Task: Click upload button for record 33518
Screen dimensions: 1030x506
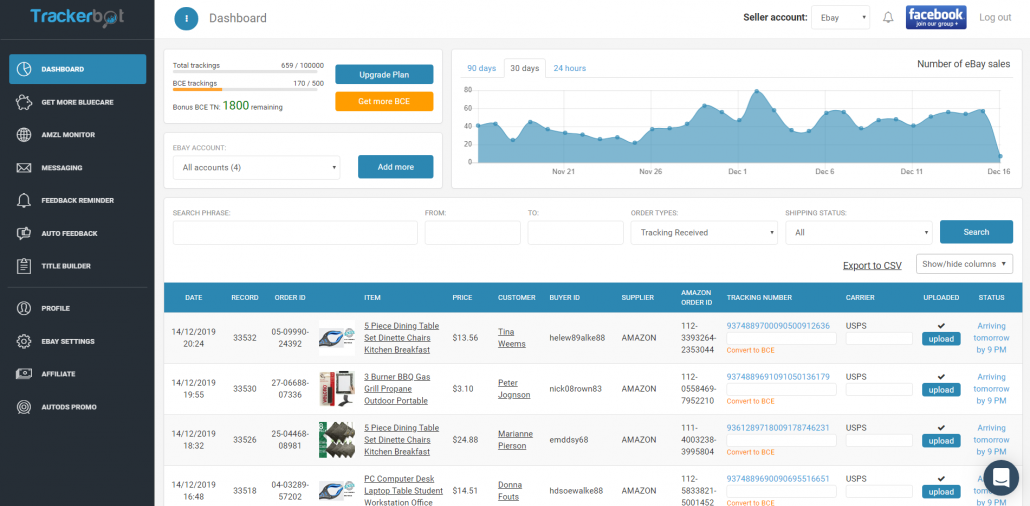Action: [941, 492]
